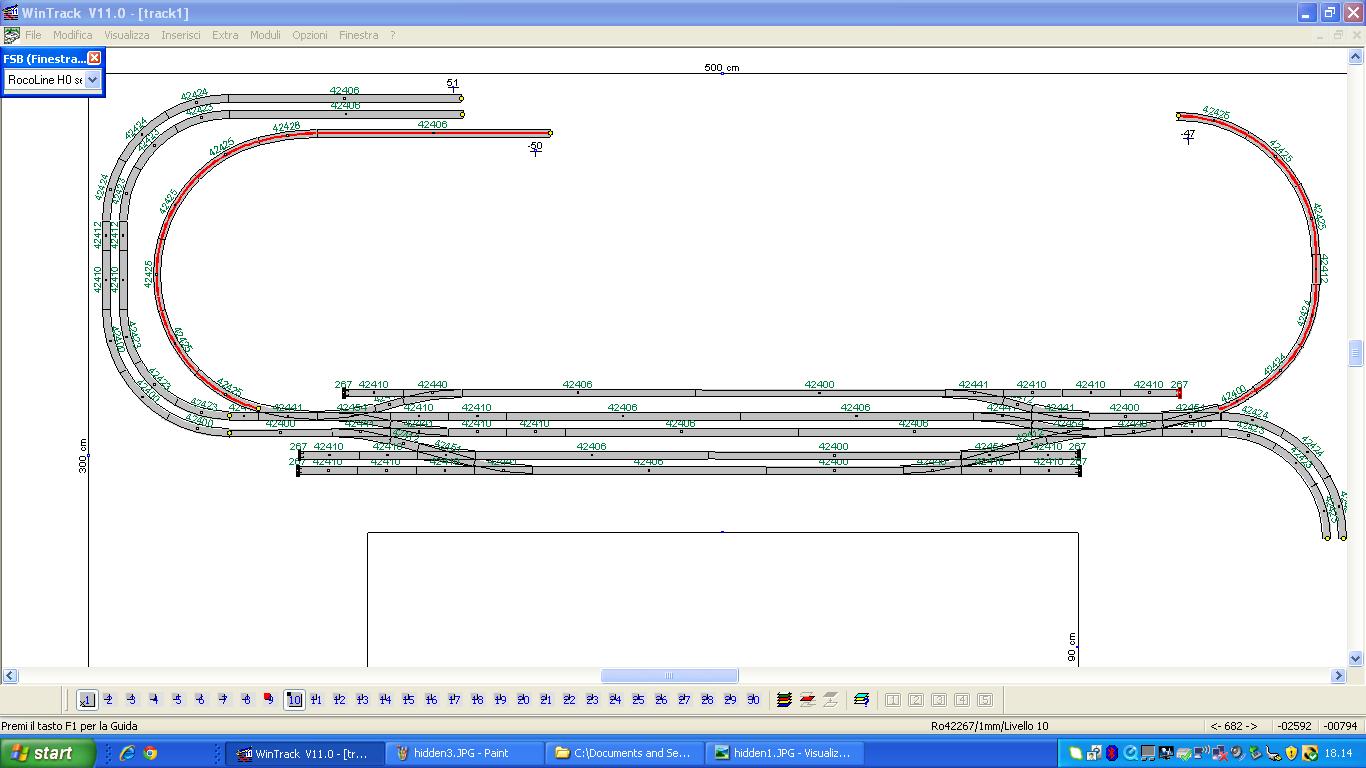Click horizontal scrollbar thumb

669,676
